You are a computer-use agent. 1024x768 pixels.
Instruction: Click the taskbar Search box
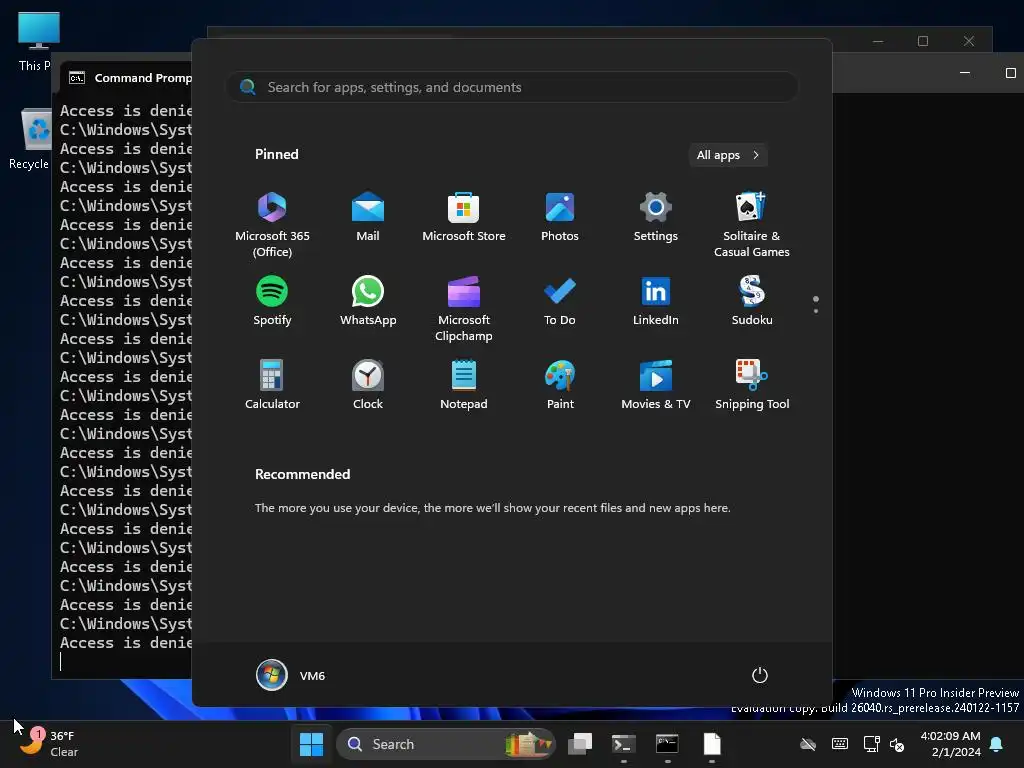pyautogui.click(x=446, y=744)
